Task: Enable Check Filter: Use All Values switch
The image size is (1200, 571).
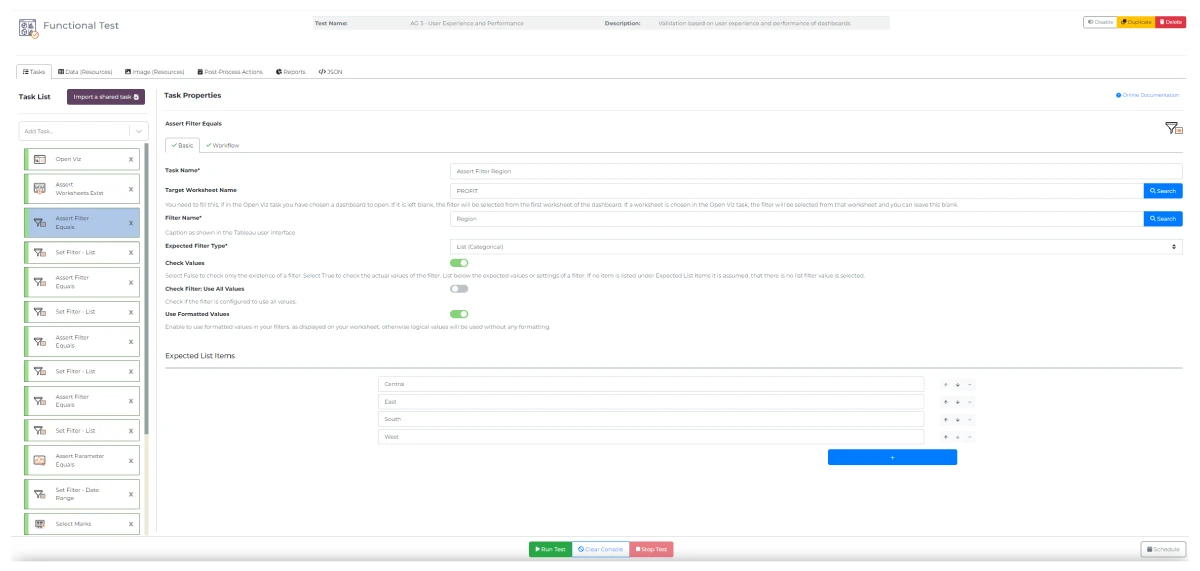Action: [459, 289]
